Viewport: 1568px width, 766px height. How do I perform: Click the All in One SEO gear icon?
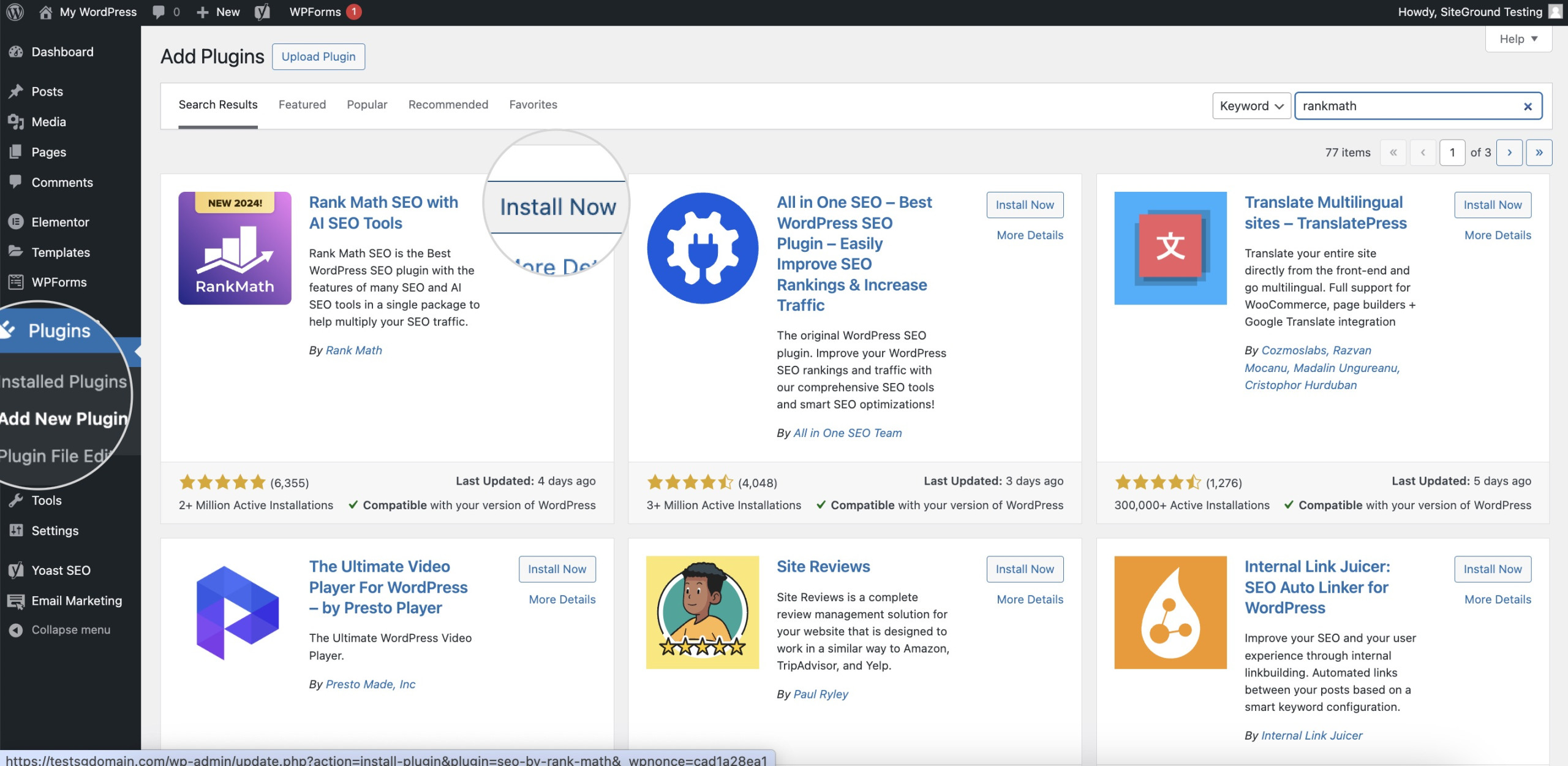tap(701, 248)
